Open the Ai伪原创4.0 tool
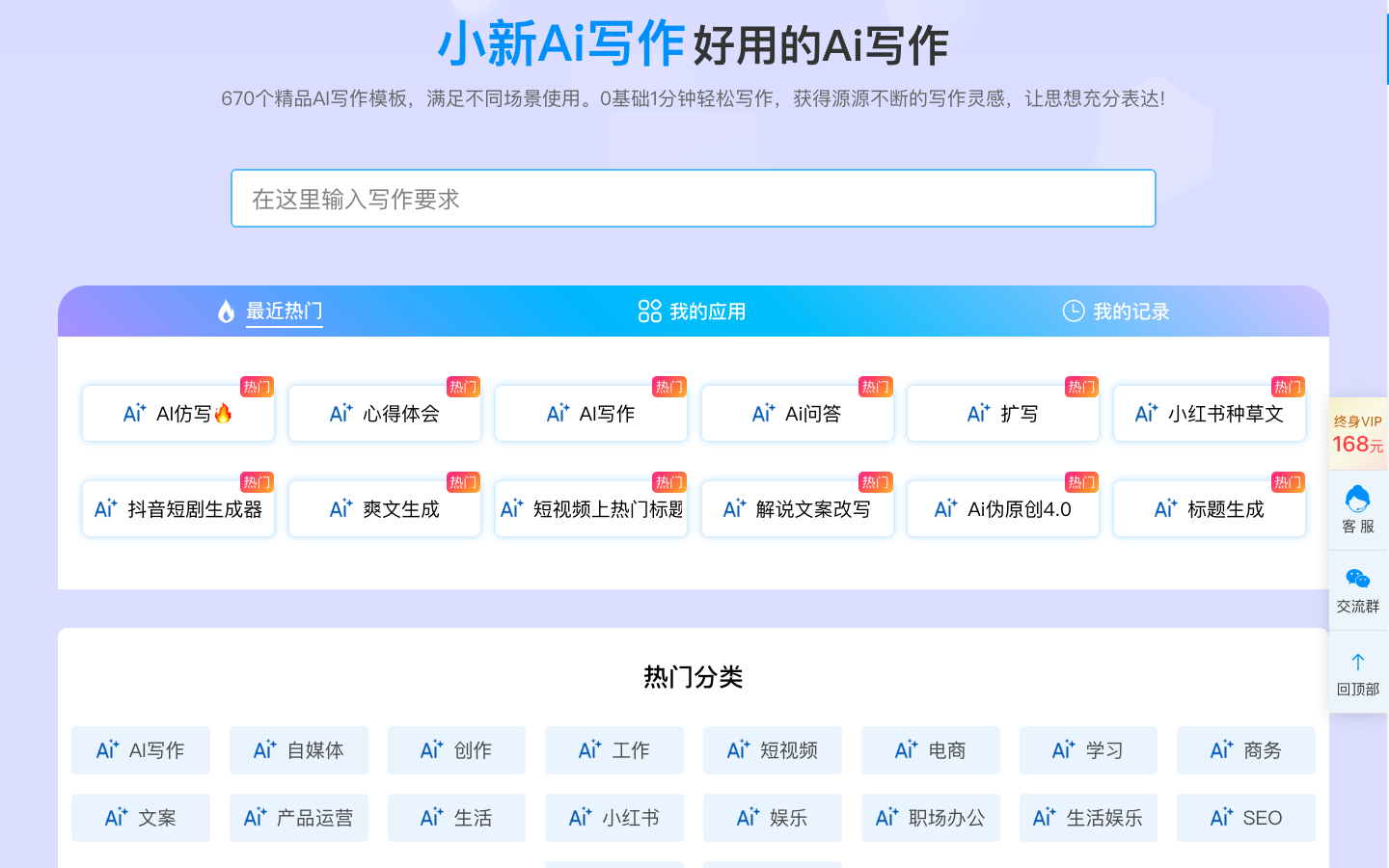 click(1003, 509)
